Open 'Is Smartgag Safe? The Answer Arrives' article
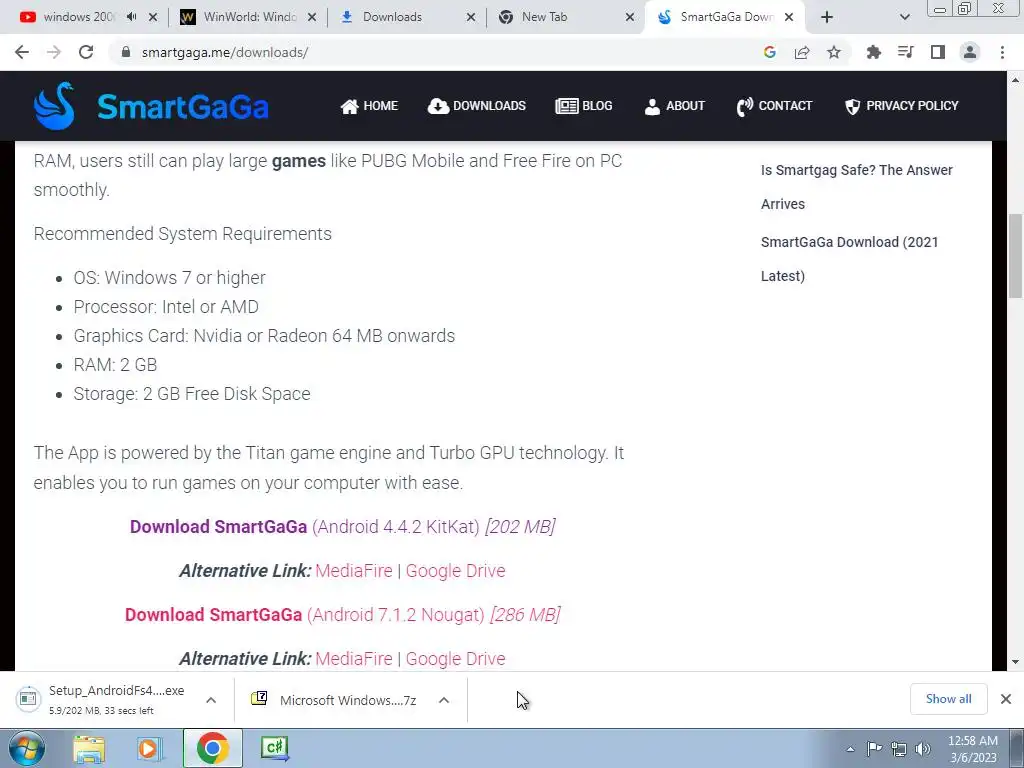Image resolution: width=1024 pixels, height=768 pixels. tap(856, 187)
